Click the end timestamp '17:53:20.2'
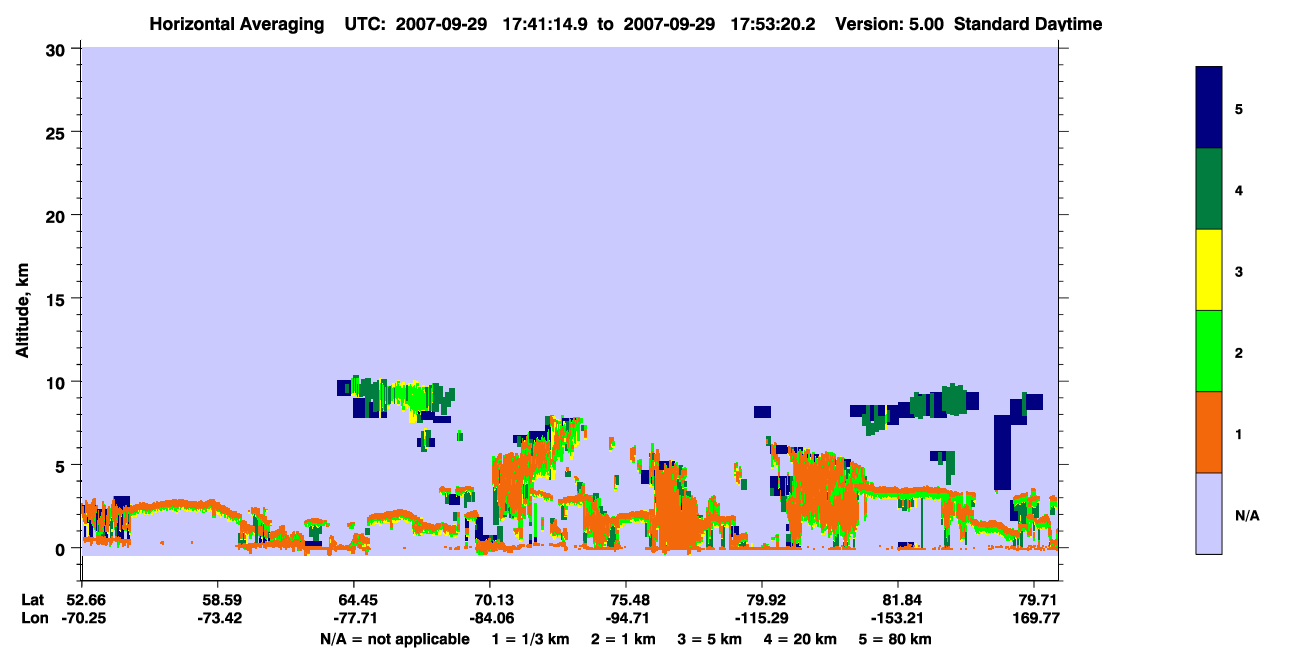The image size is (1300, 667). [x=771, y=24]
